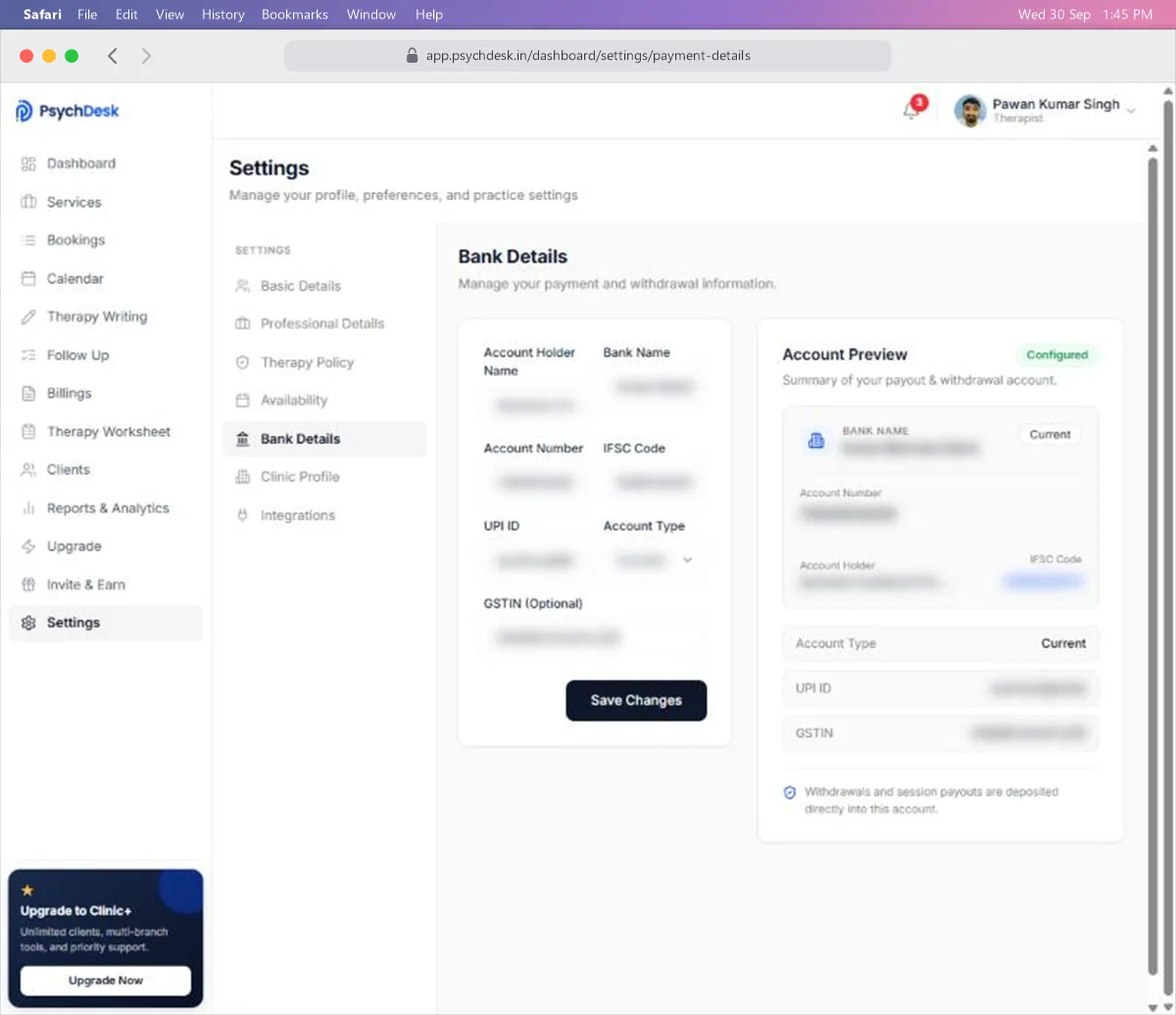Click the IFSC Code input field
The width and height of the screenshot is (1176, 1015).
655,482
